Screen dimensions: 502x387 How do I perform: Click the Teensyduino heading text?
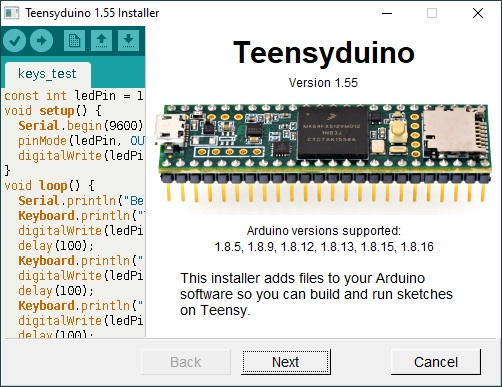(324, 53)
